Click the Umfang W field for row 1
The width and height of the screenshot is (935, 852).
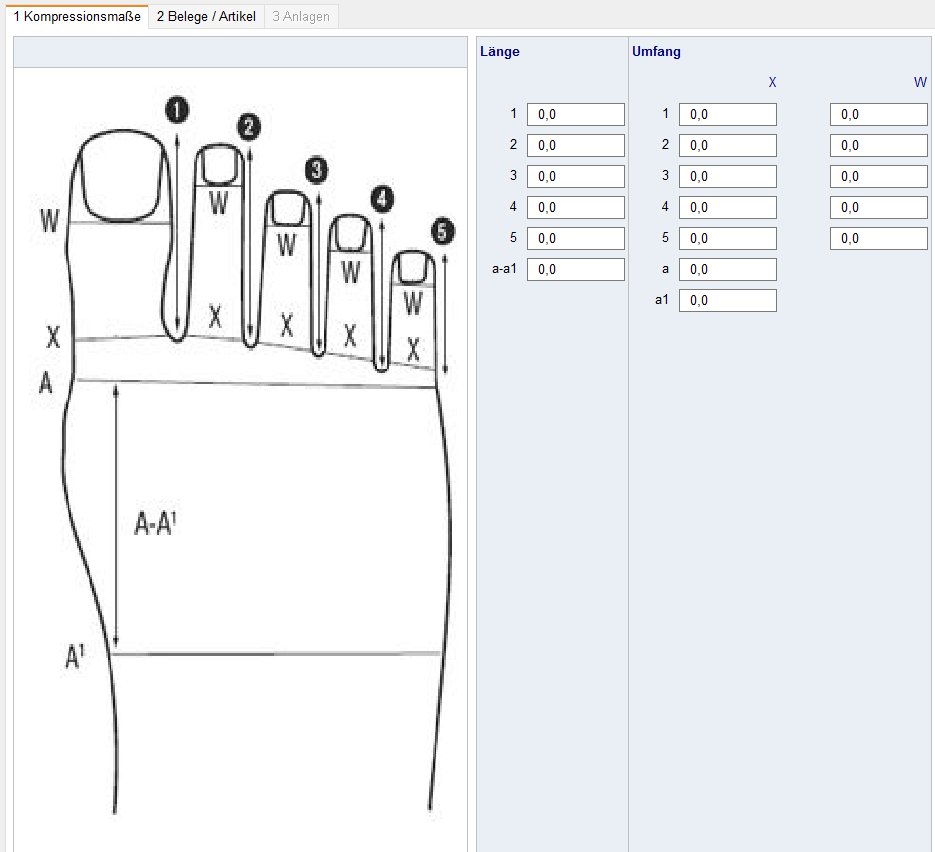[x=879, y=115]
